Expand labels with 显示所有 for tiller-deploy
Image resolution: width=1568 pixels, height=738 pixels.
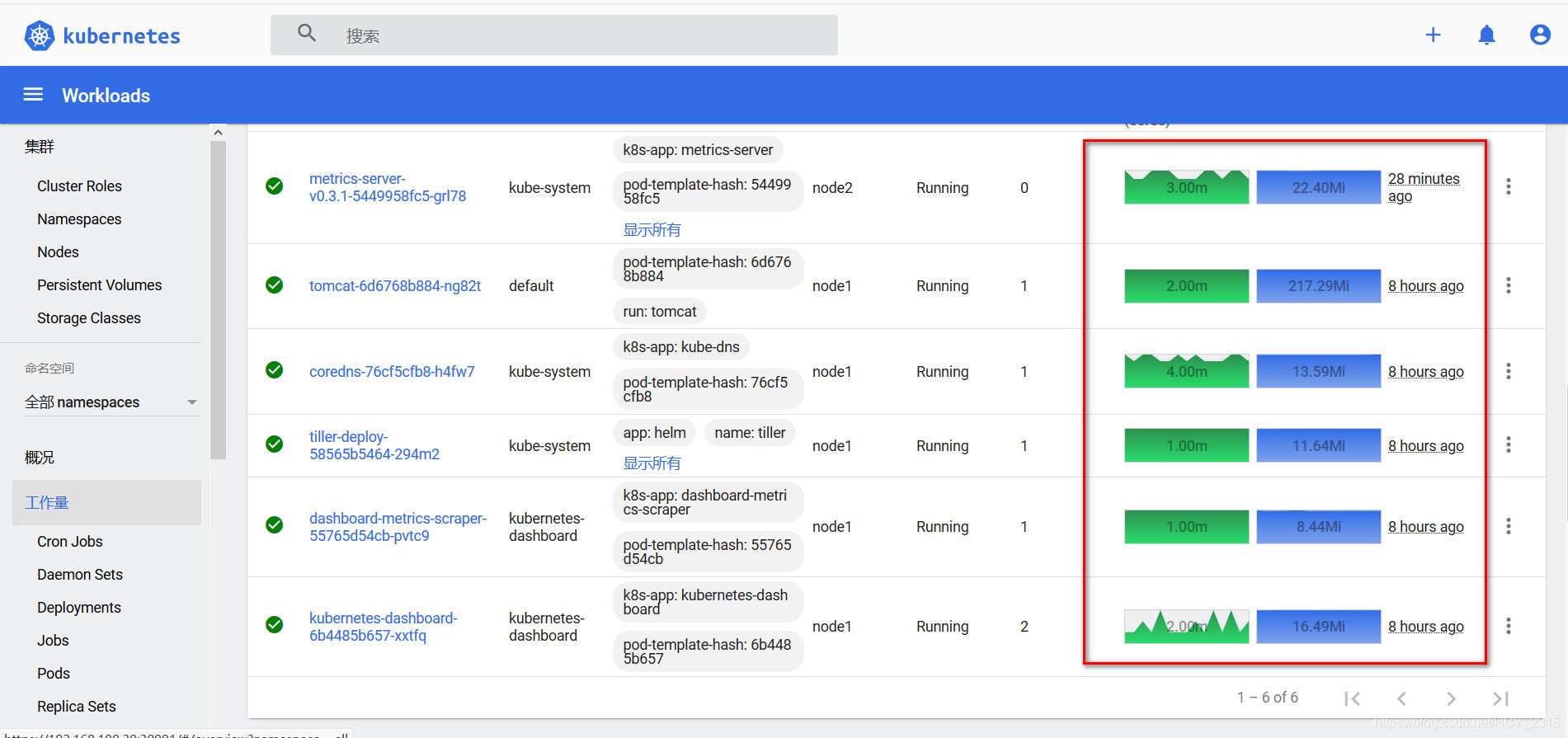652,463
